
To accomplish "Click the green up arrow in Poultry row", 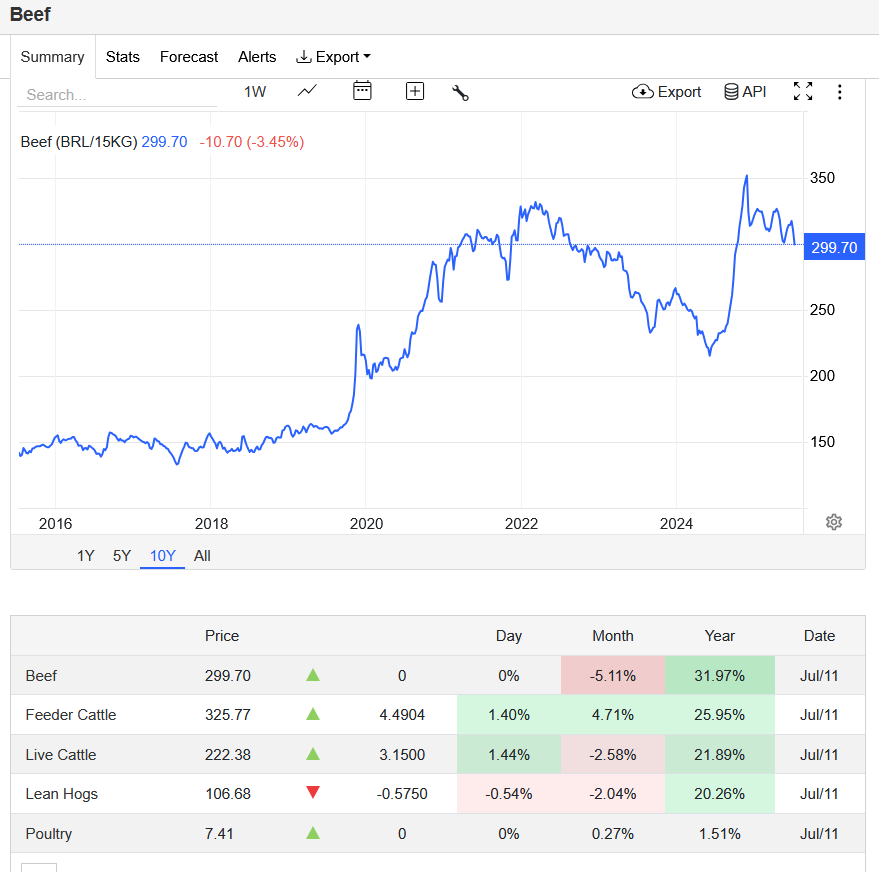I will tap(313, 833).
